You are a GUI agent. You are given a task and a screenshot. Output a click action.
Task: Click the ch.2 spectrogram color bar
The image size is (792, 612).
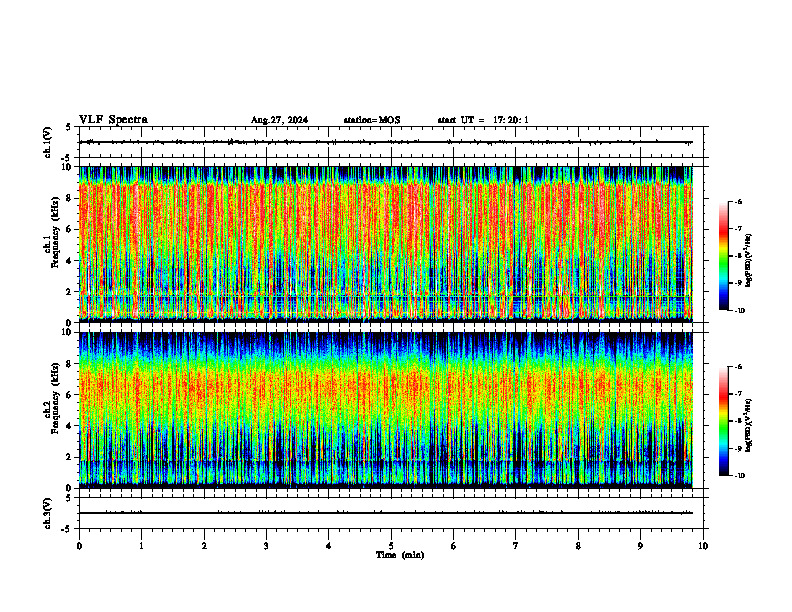coord(724,421)
